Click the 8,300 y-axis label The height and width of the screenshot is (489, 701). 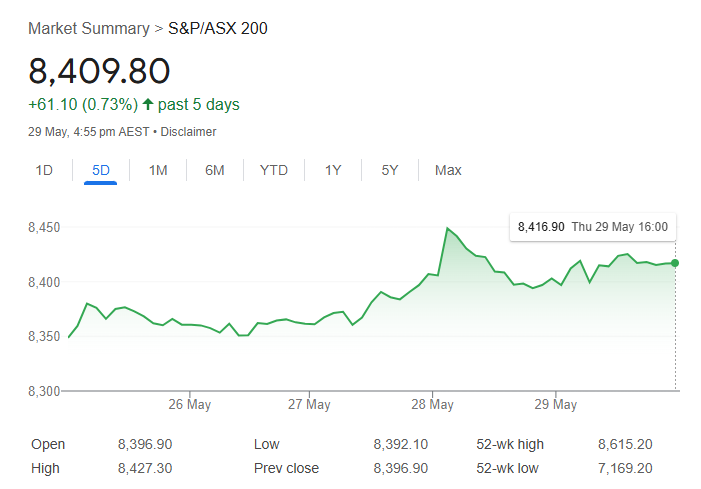(44, 392)
